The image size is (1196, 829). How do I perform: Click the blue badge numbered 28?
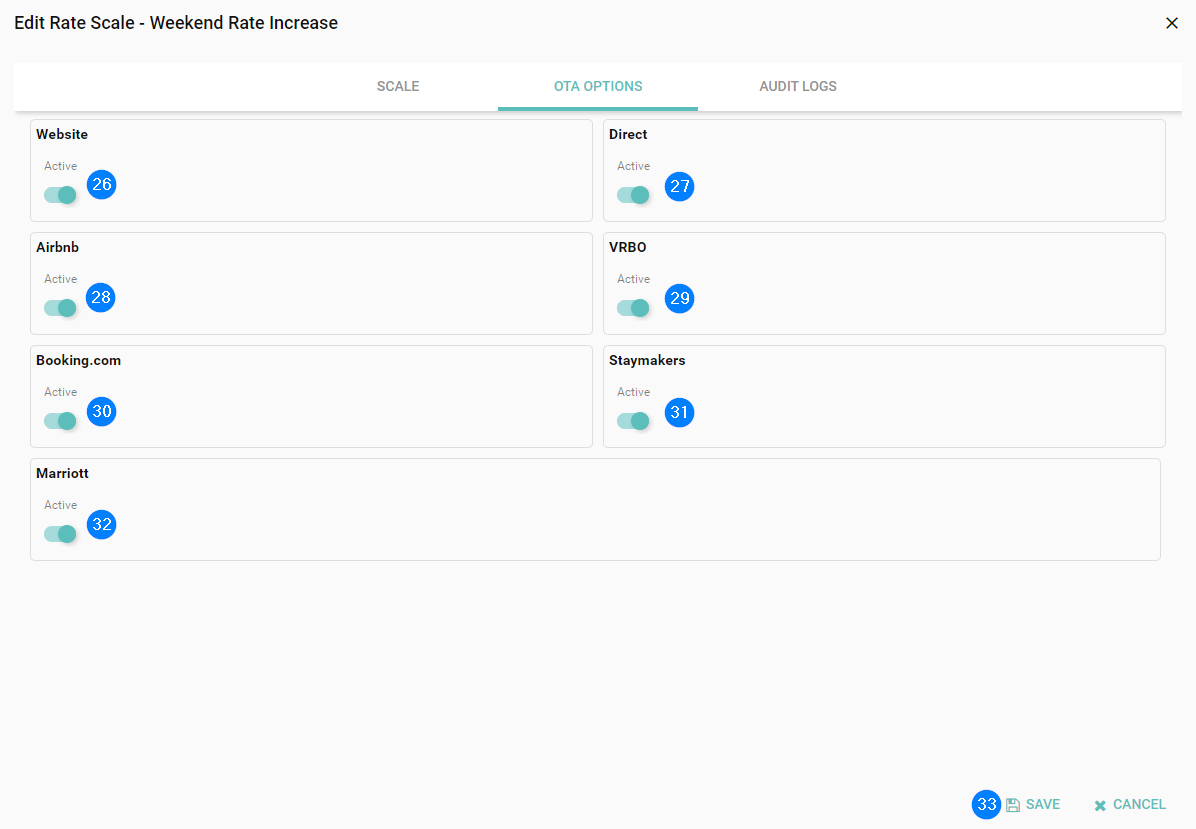click(x=101, y=298)
